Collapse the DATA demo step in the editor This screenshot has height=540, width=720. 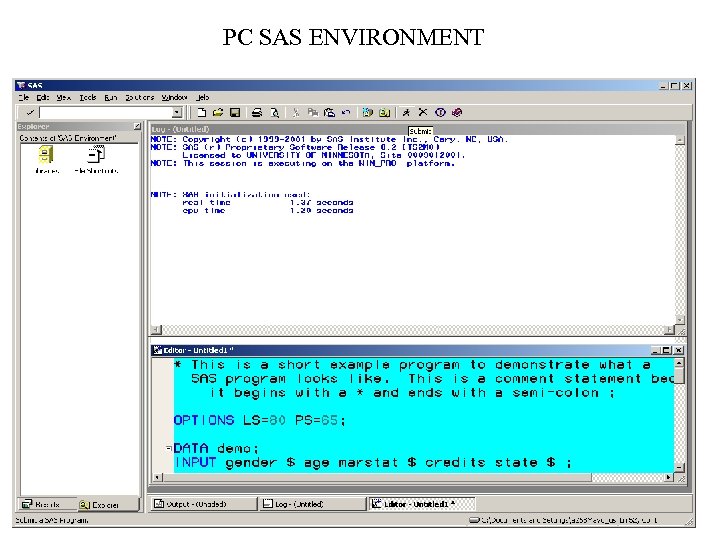(169, 448)
